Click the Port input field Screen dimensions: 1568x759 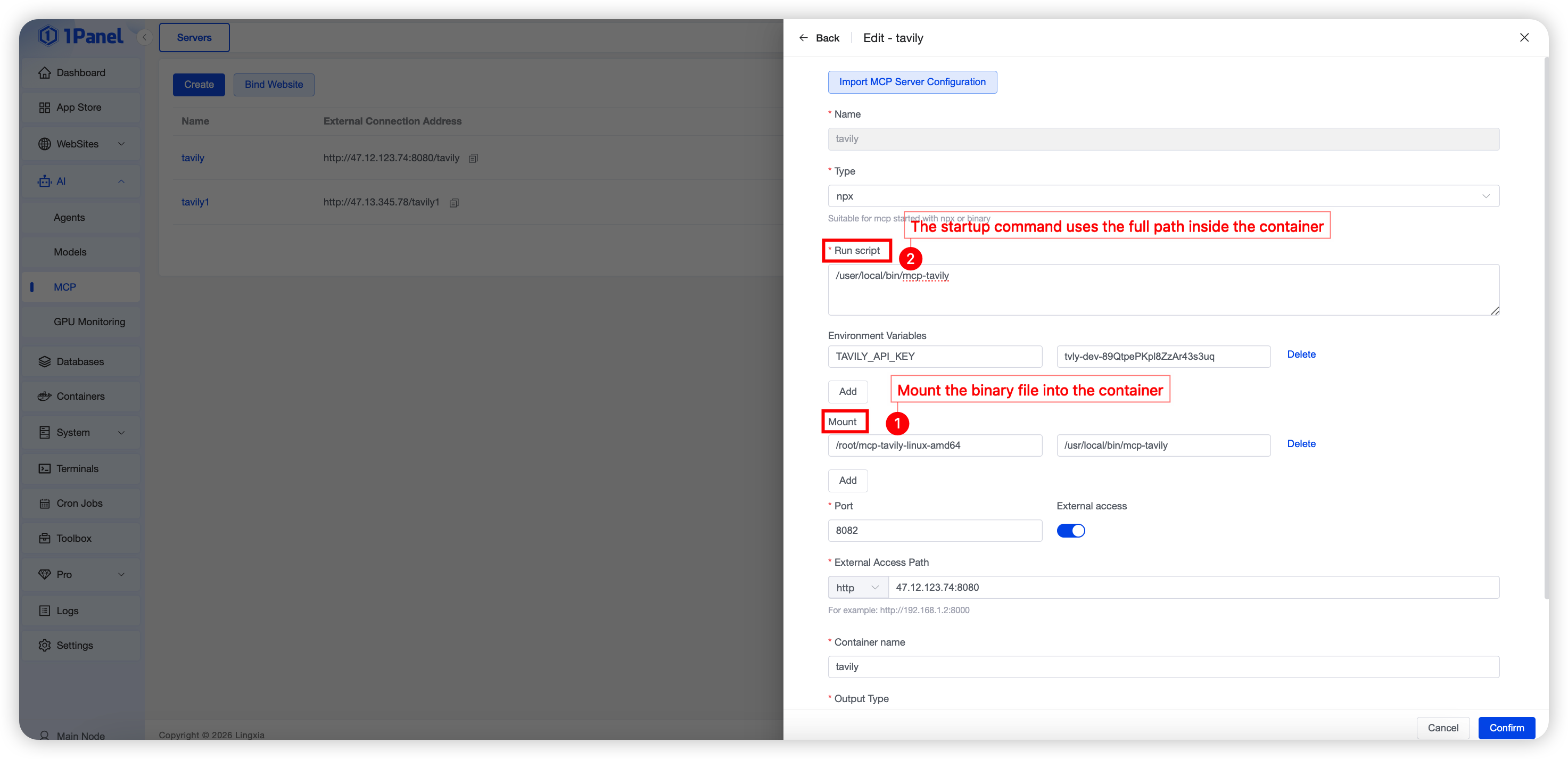[x=934, y=531]
